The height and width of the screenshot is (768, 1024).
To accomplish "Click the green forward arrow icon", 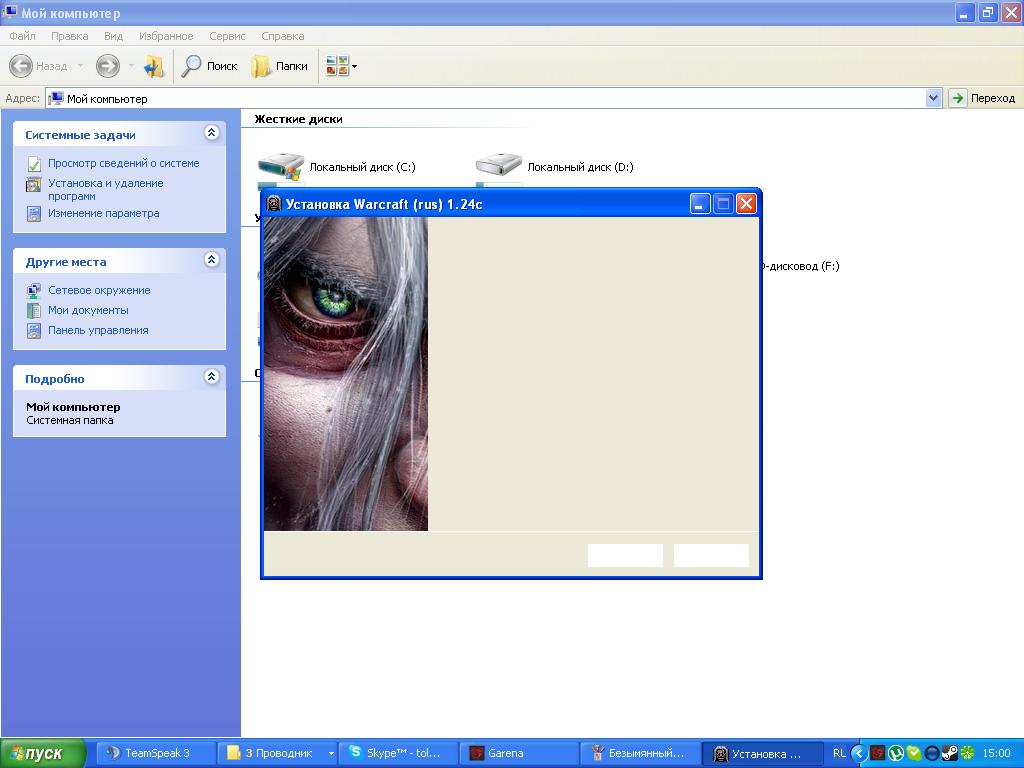I will pos(108,66).
